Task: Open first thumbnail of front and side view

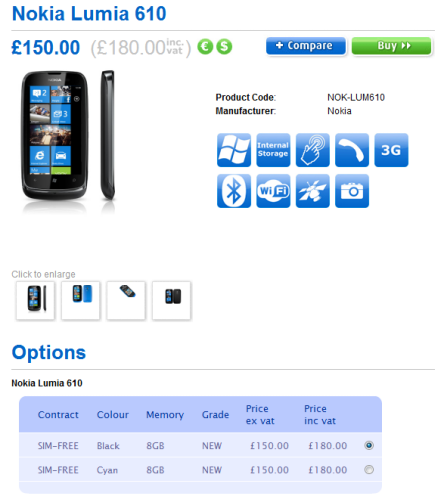Action: pyautogui.click(x=35, y=300)
